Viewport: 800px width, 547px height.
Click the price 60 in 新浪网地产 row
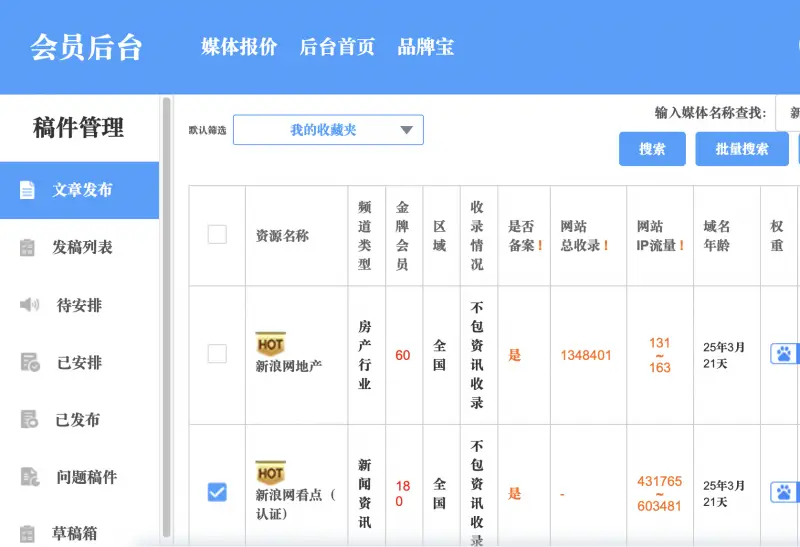click(403, 355)
